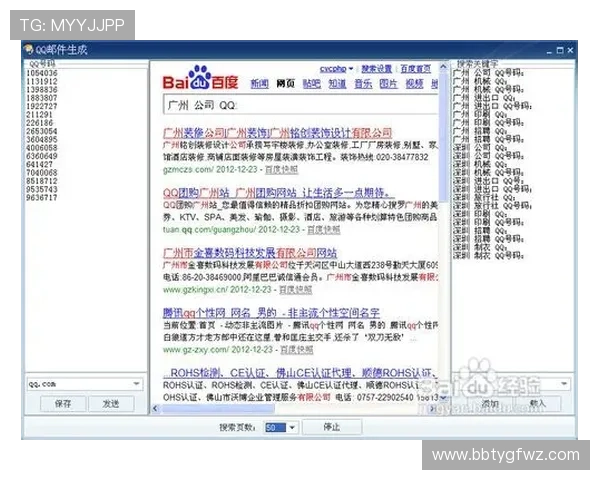Select the 图片 tab on Baidu

[x=388, y=84]
